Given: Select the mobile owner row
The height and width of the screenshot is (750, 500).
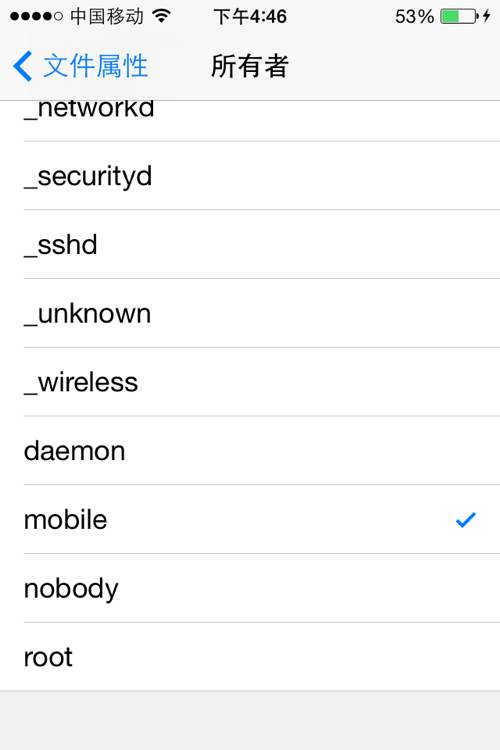Looking at the screenshot, I should (250, 519).
